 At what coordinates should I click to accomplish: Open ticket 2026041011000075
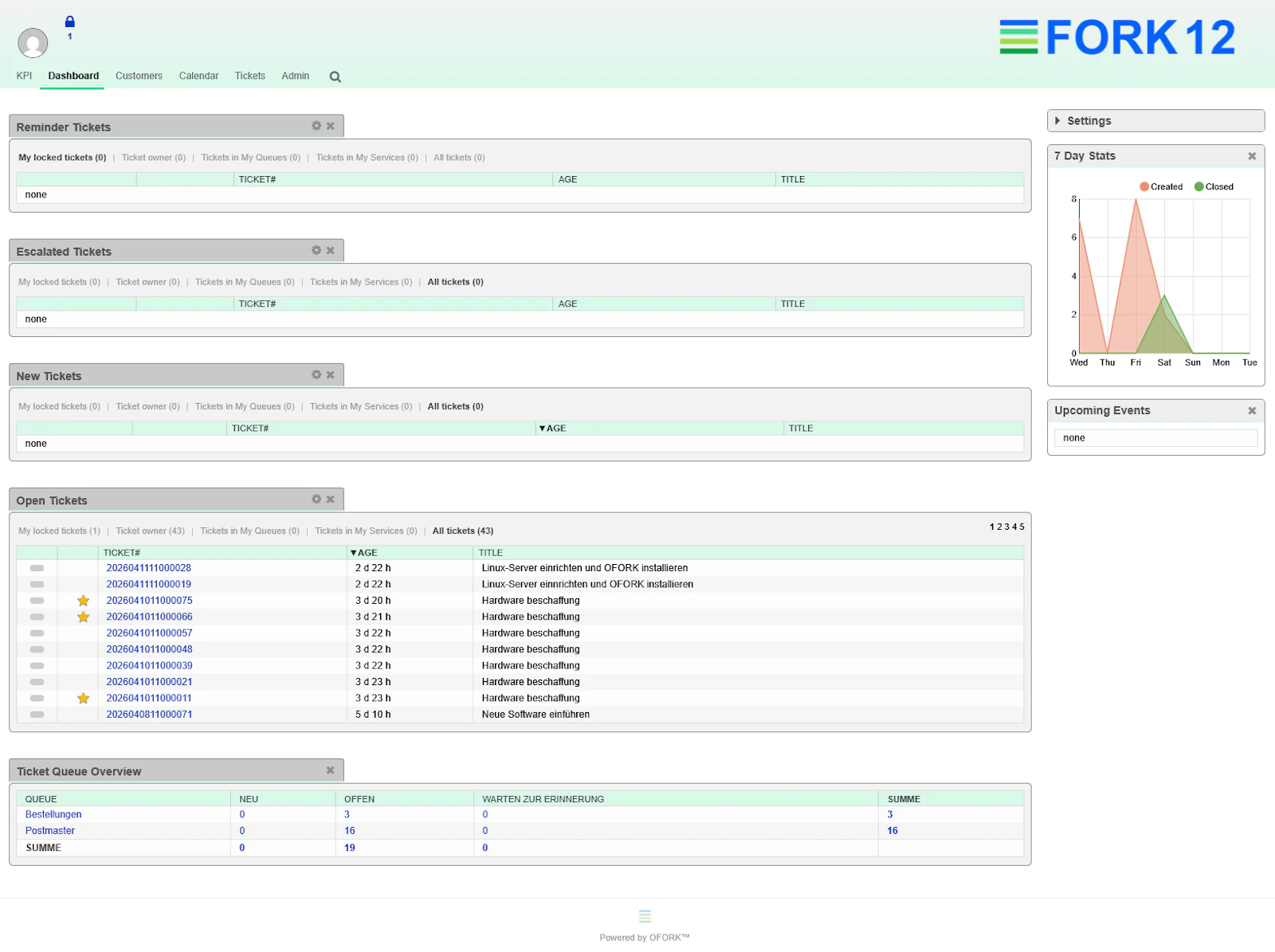[149, 601]
